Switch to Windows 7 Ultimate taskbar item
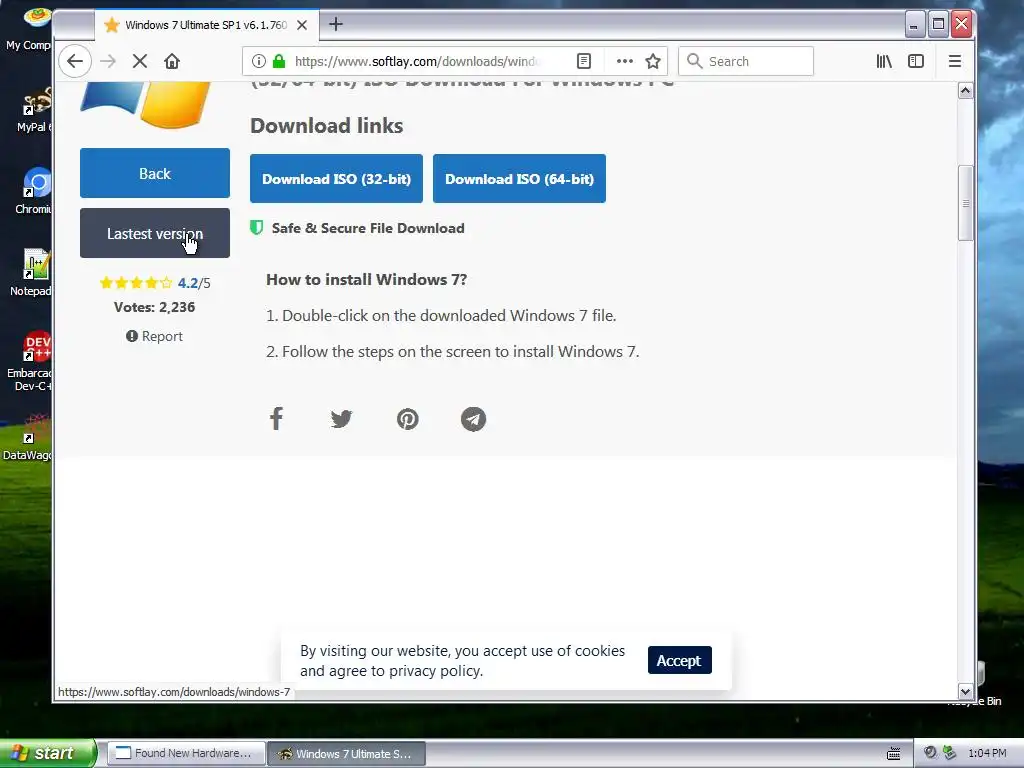Image resolution: width=1024 pixels, height=768 pixels. pyautogui.click(x=347, y=753)
